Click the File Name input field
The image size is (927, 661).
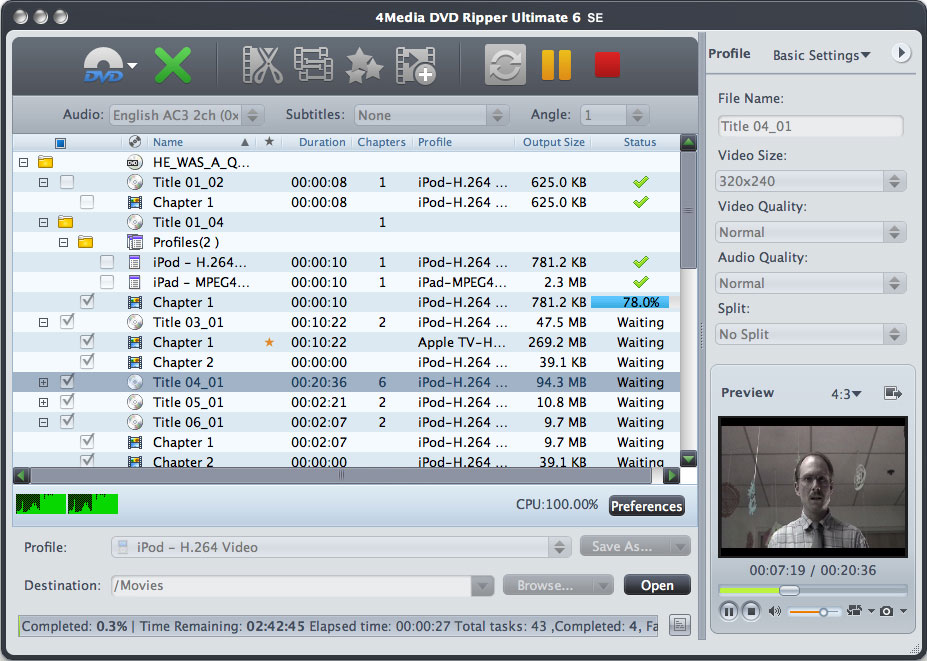(x=811, y=126)
